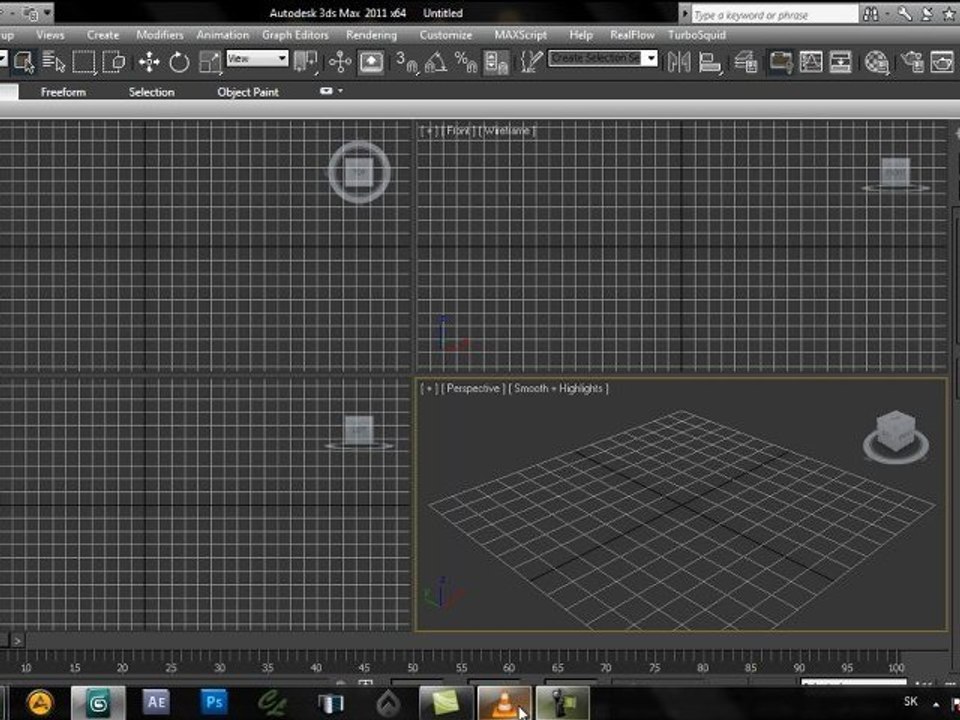The height and width of the screenshot is (720, 960).
Task: Pick the Select and Scale tool
Action: coord(210,62)
